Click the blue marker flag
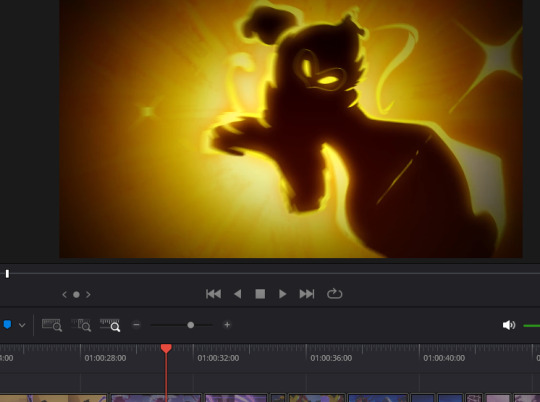Image resolution: width=540 pixels, height=402 pixels. tap(7, 324)
